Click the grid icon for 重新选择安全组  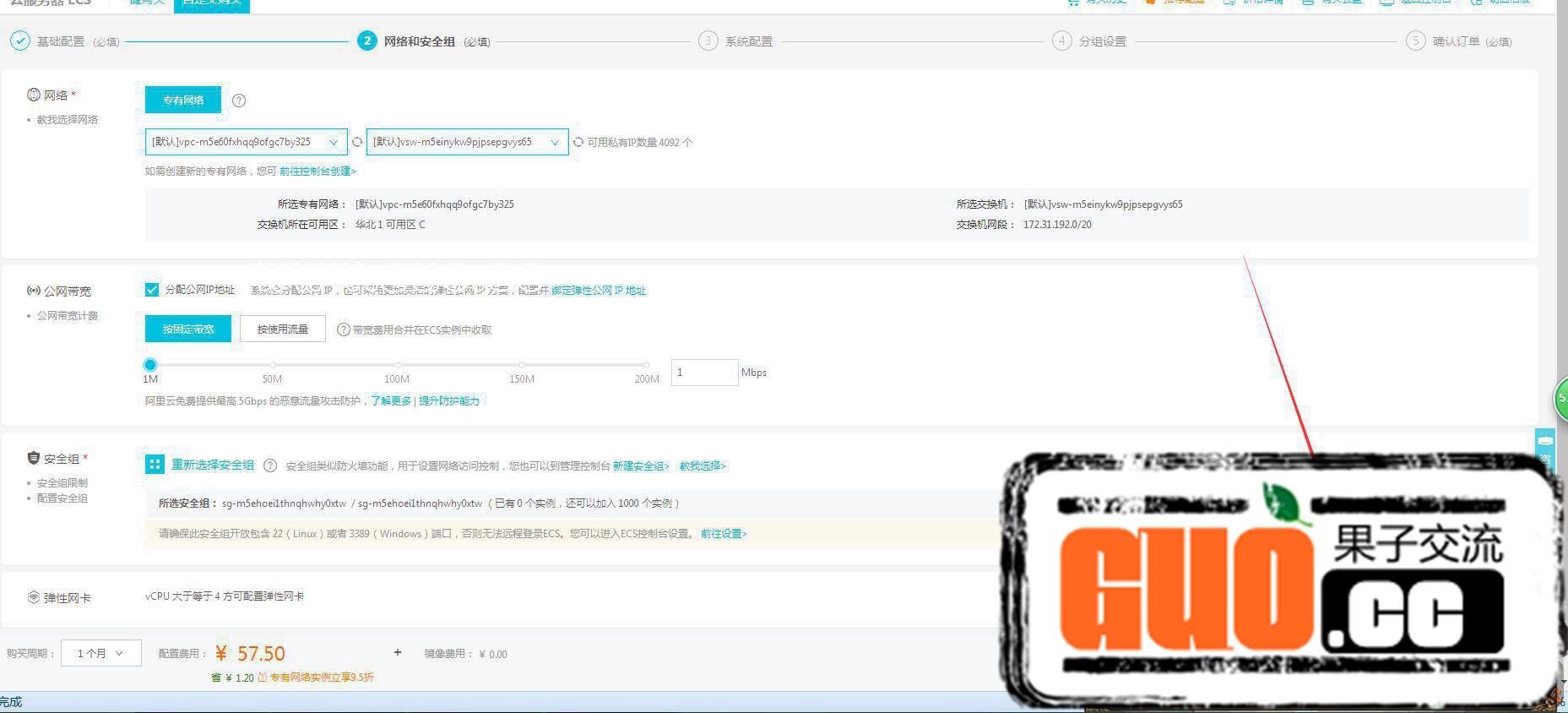click(155, 465)
